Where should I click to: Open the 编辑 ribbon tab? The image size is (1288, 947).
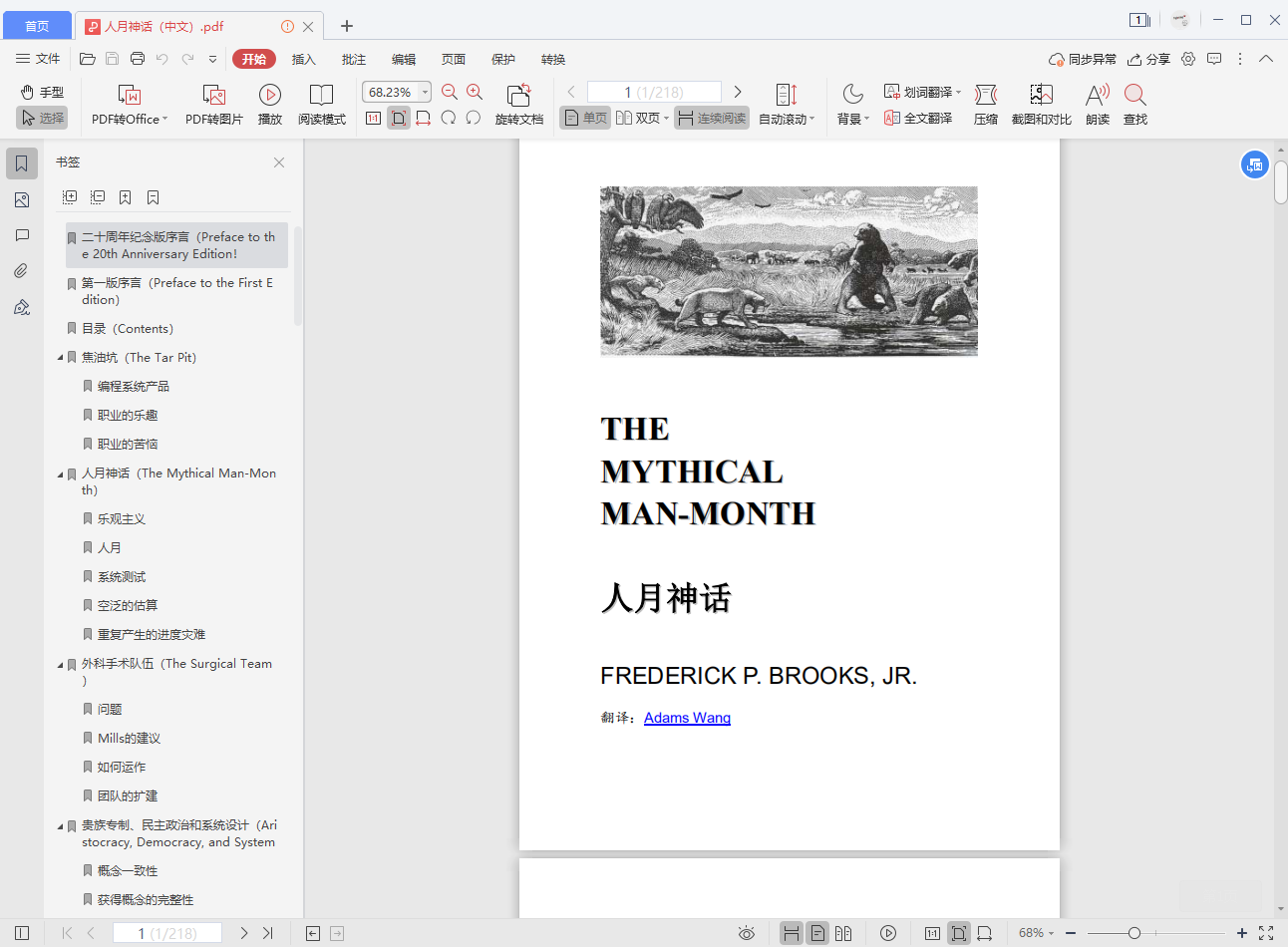coord(404,59)
